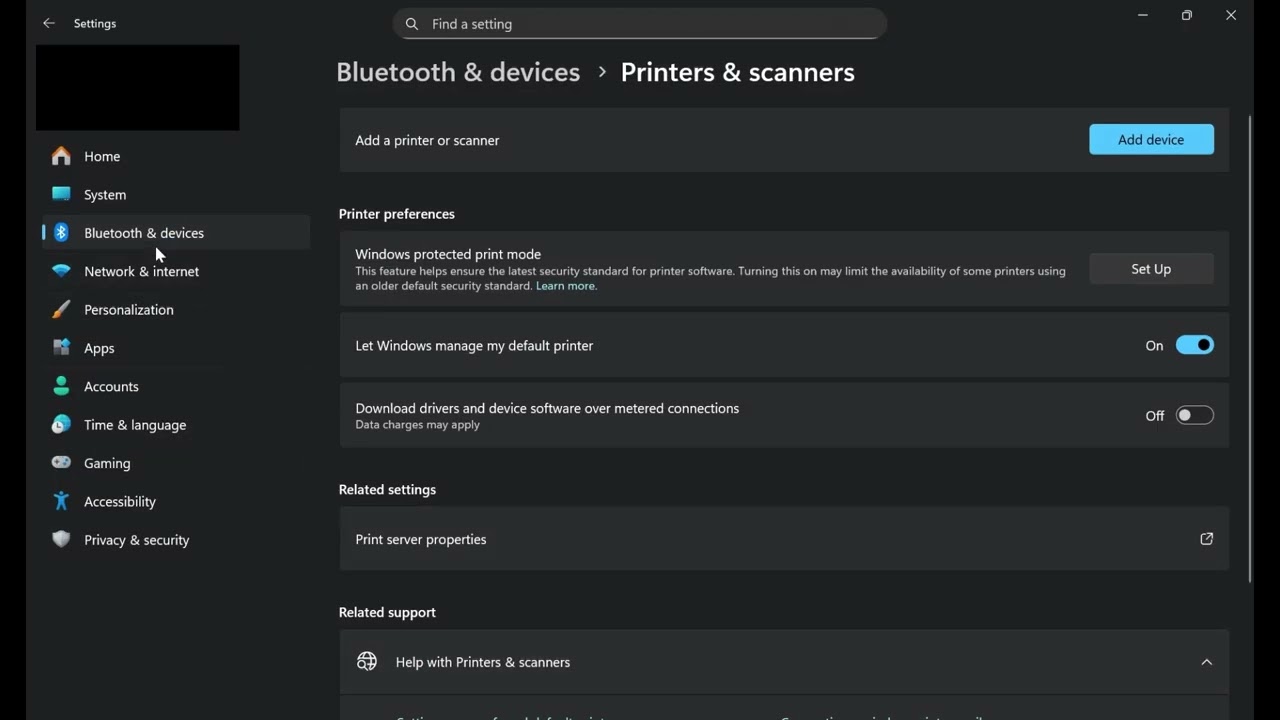Viewport: 1280px width, 720px height.
Task: Click the Apps icon in sidebar
Action: (61, 348)
